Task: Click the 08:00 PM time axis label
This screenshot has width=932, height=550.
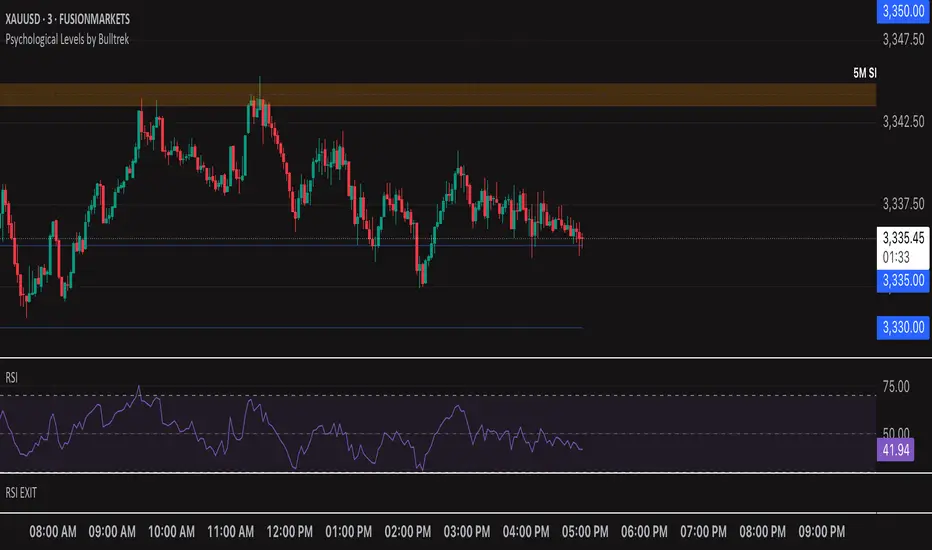Action: [763, 532]
